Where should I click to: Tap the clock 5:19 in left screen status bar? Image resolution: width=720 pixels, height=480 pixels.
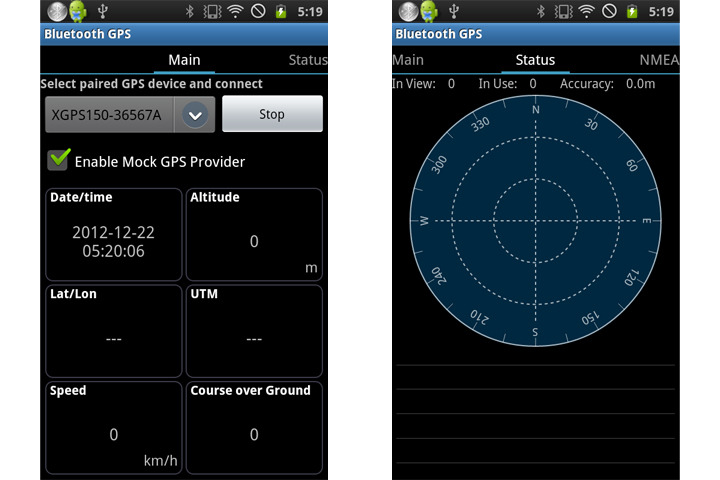310,11
